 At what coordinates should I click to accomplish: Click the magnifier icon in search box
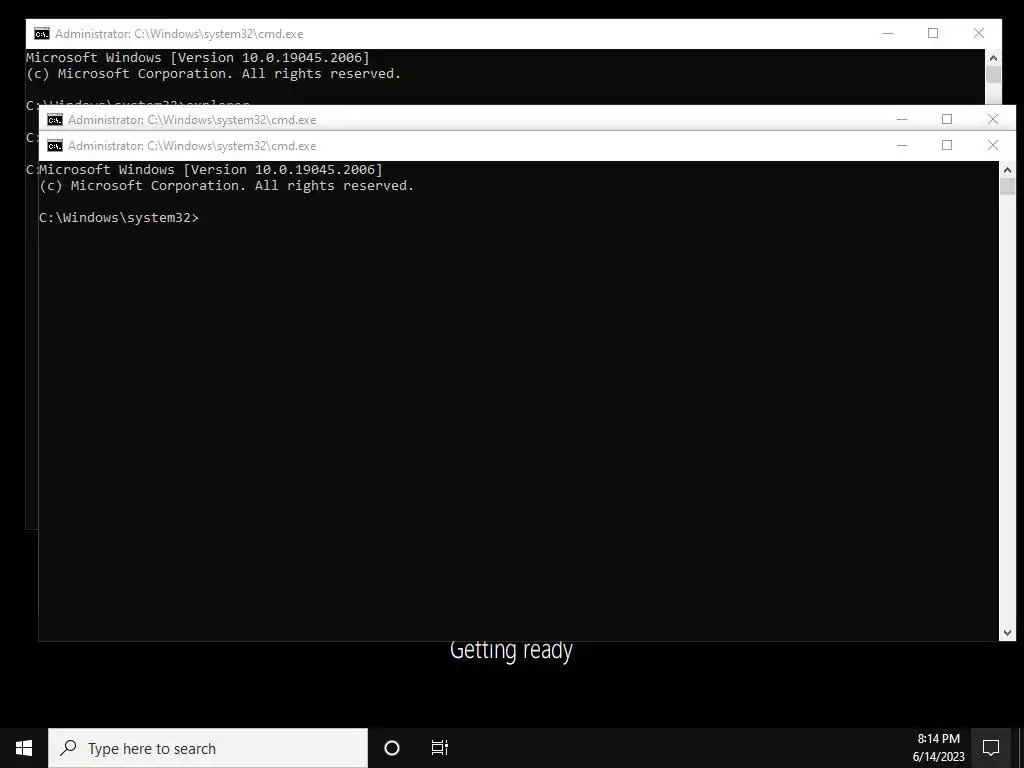pos(68,747)
